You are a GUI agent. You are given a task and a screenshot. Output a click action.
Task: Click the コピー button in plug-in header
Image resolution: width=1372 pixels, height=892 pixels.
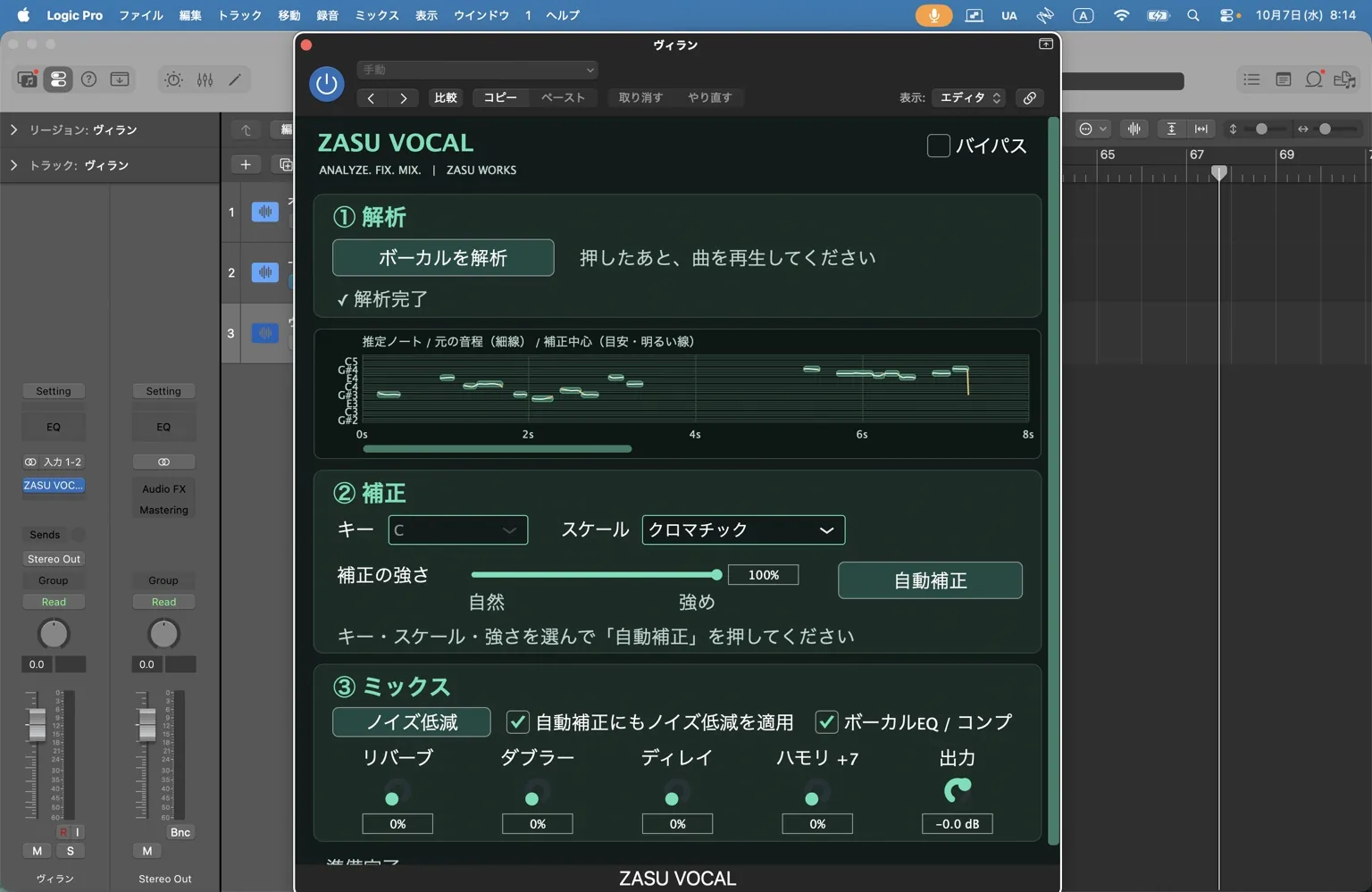[x=500, y=98]
